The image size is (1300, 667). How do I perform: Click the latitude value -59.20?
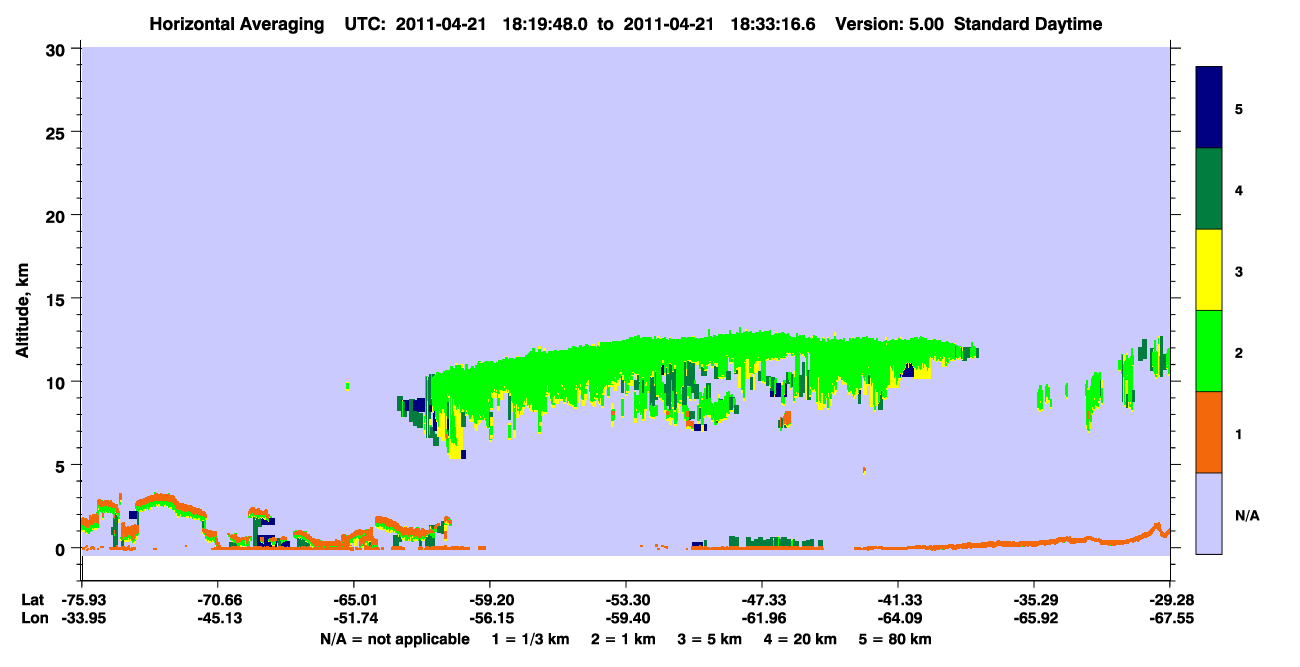(x=490, y=600)
